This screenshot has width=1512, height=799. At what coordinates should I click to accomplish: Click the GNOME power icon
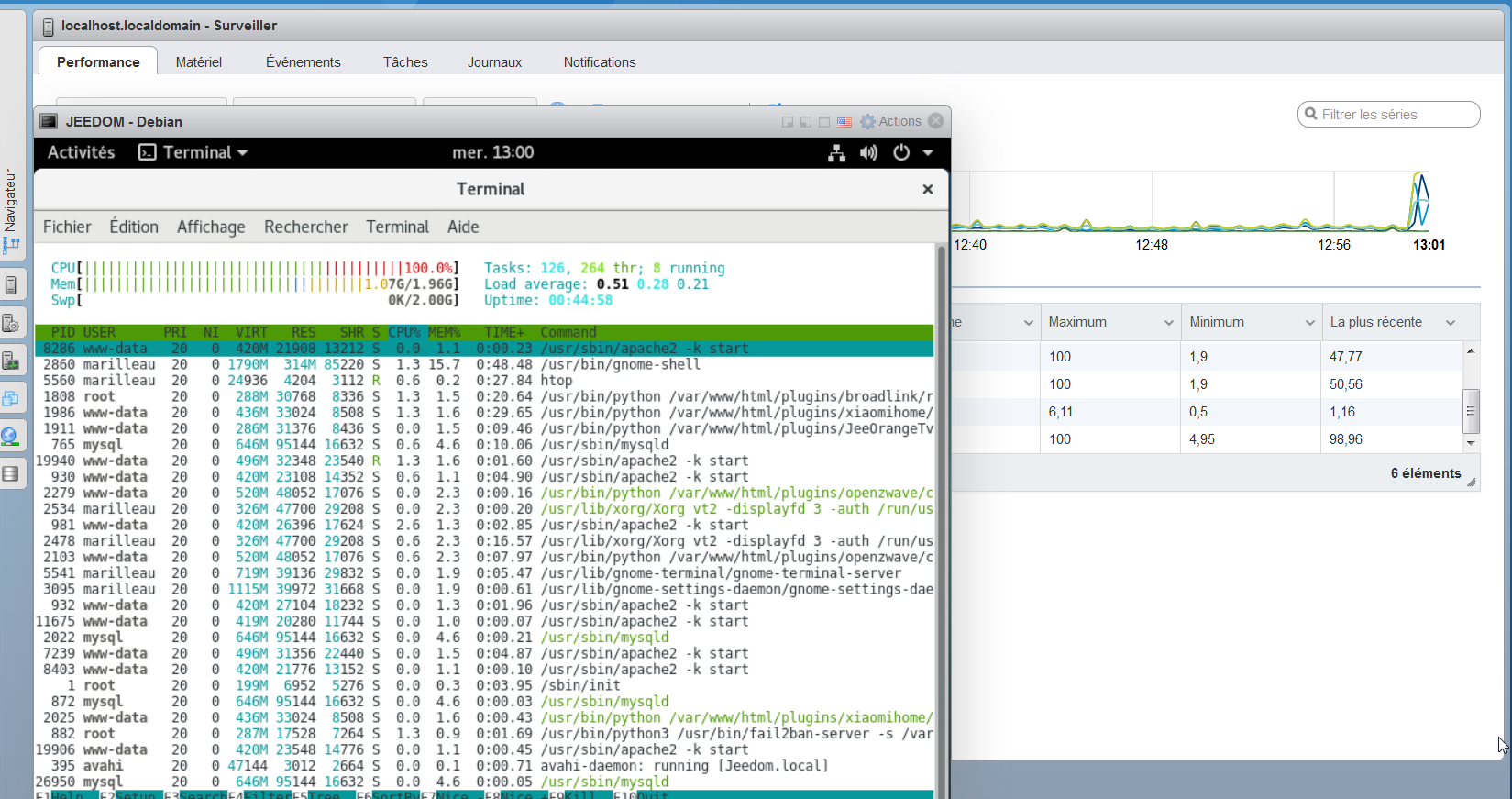pyautogui.click(x=901, y=152)
